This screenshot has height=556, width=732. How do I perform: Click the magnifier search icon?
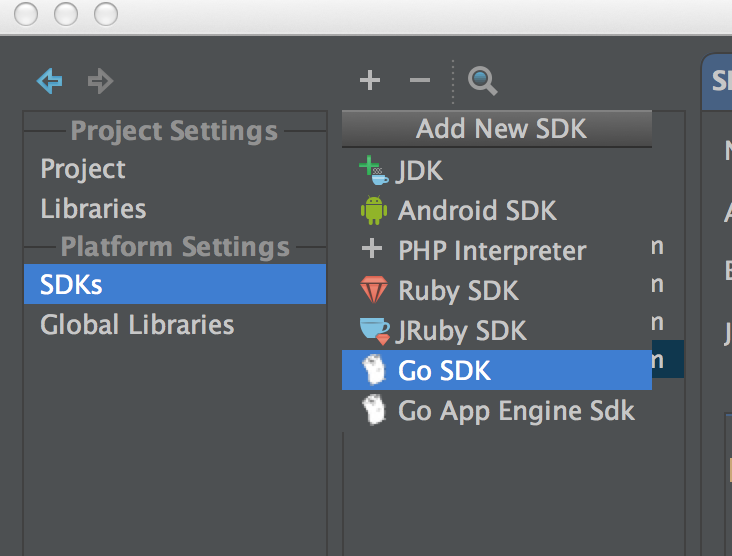point(482,81)
